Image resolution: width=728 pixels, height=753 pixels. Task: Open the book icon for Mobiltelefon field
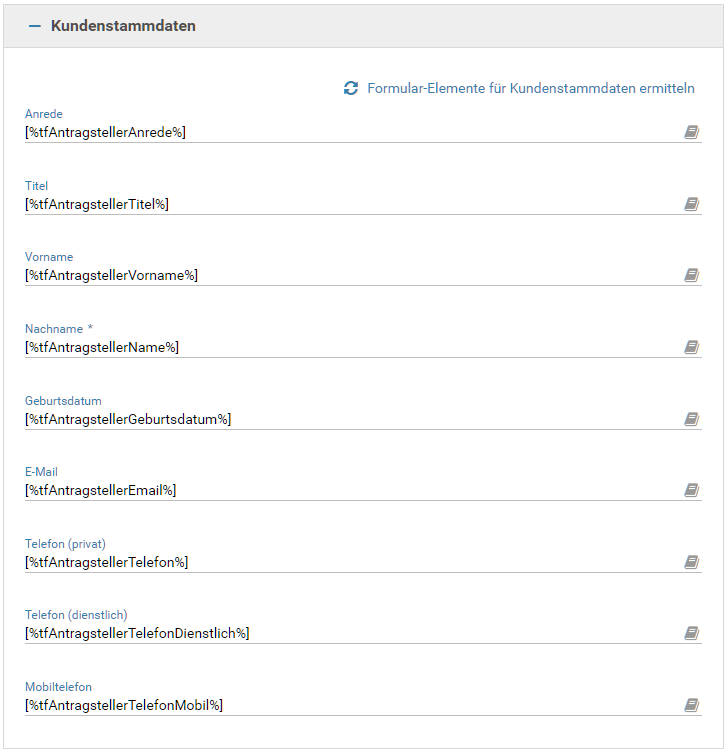[x=691, y=705]
